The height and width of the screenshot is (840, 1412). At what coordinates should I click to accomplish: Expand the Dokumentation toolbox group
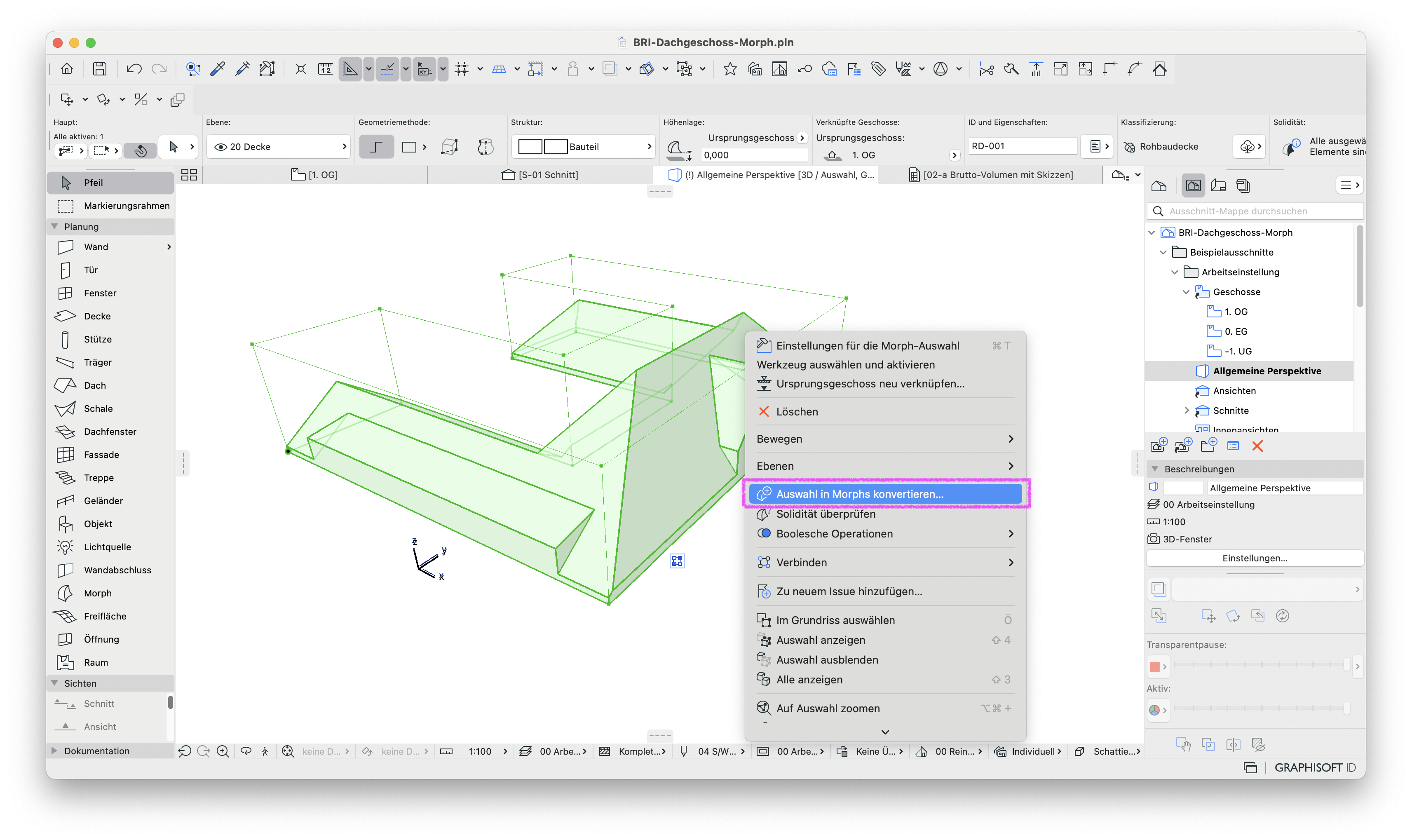pyautogui.click(x=54, y=751)
